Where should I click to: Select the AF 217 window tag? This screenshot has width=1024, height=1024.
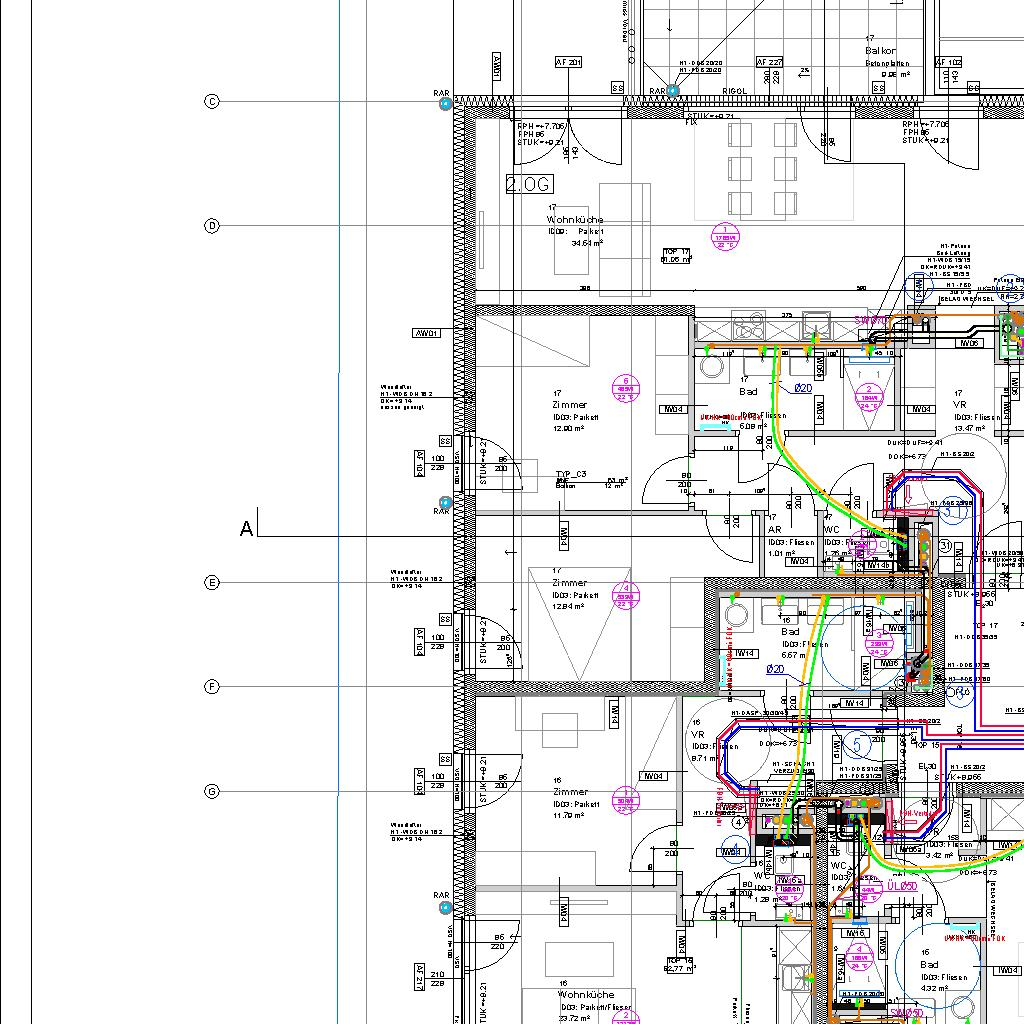coord(420,977)
